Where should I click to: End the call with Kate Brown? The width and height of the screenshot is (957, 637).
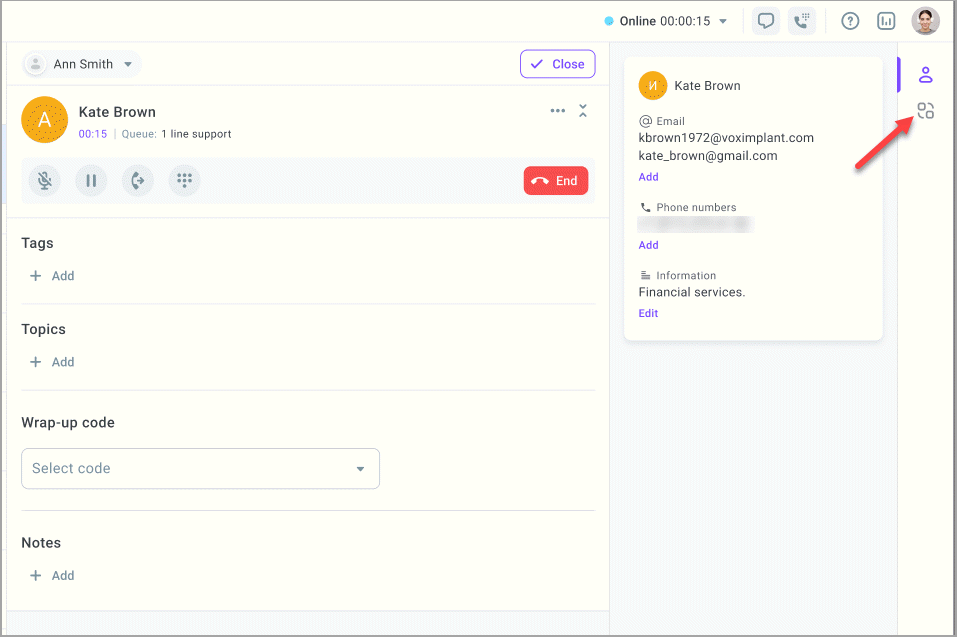[x=555, y=181]
